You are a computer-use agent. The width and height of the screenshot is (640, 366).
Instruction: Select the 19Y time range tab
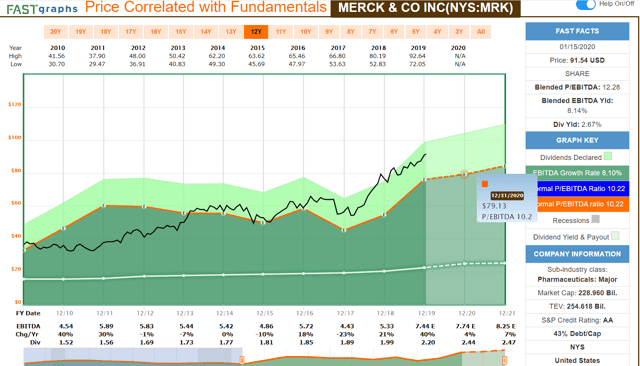[x=81, y=32]
